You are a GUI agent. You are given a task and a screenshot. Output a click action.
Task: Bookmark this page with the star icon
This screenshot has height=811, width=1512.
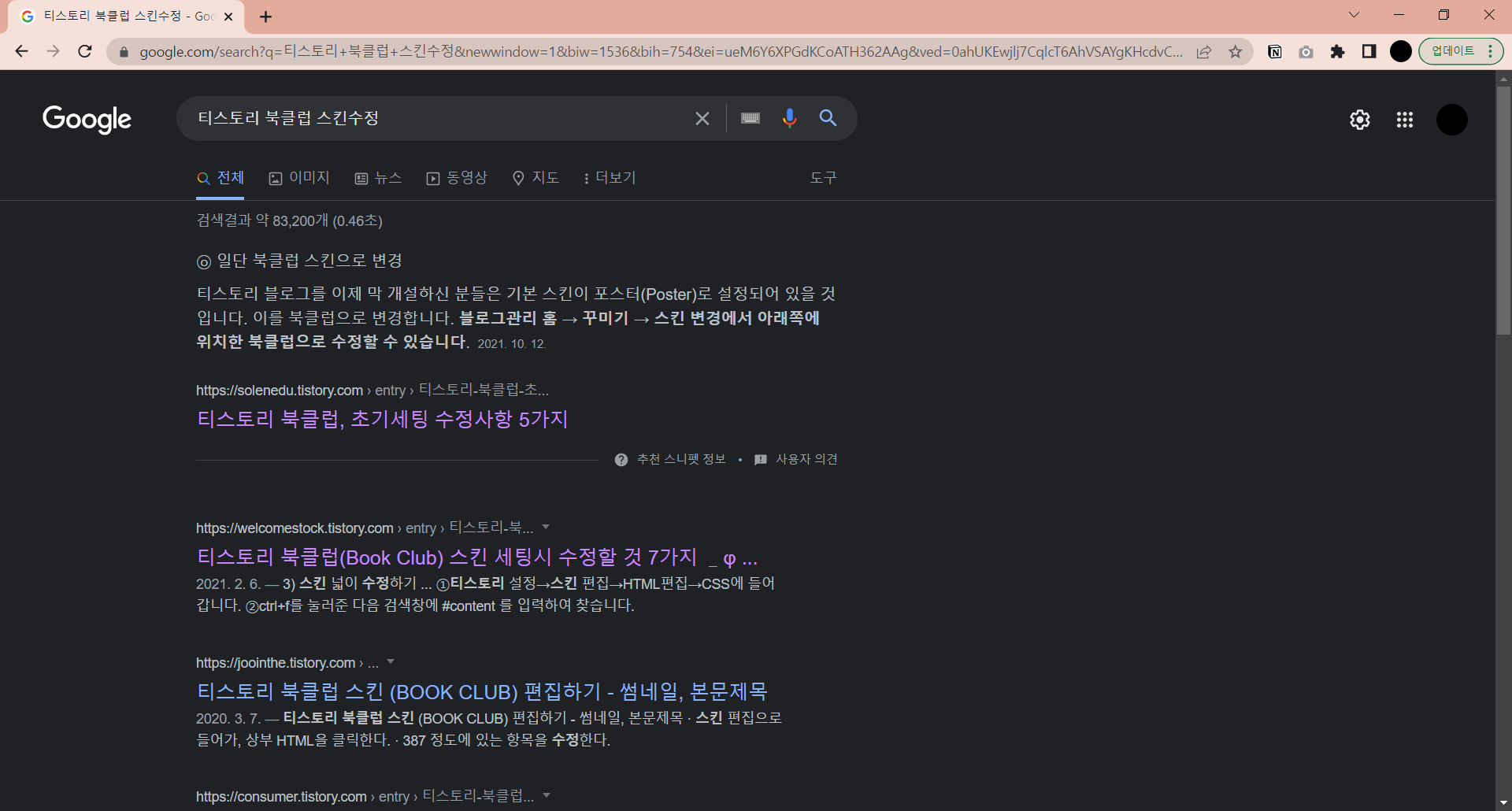1236,52
